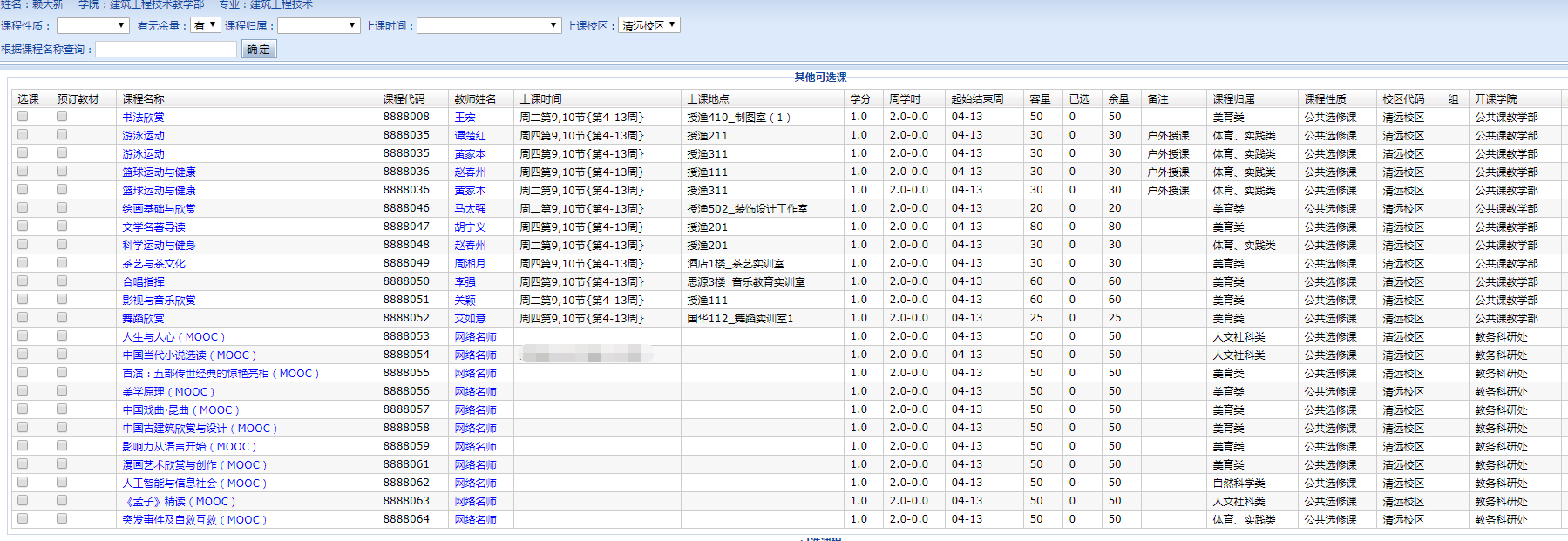Open the 茶艺与茶文化 course link

153,264
